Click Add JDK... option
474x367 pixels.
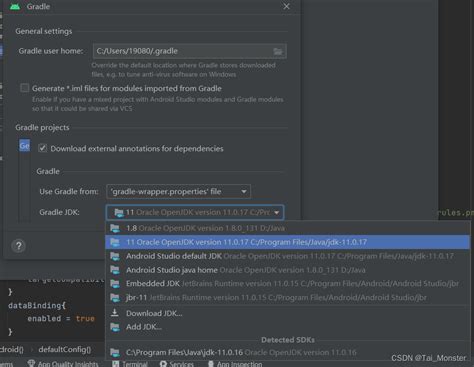tap(287, 327)
